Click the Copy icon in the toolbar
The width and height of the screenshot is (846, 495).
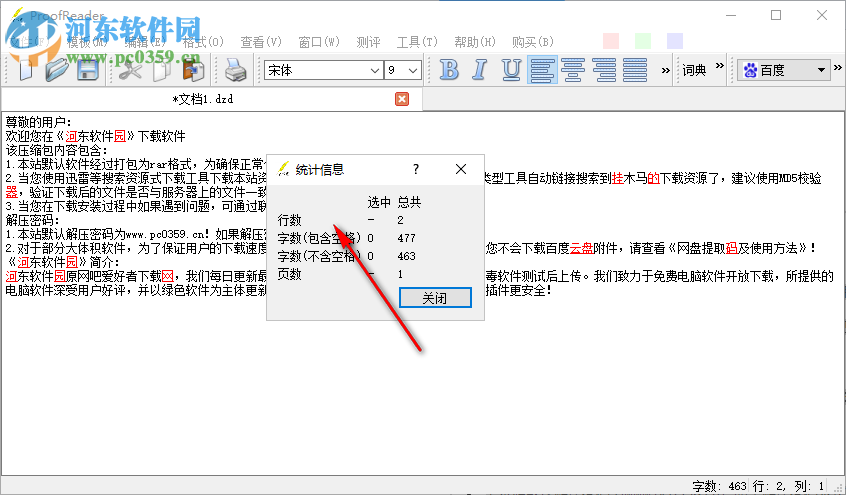161,70
